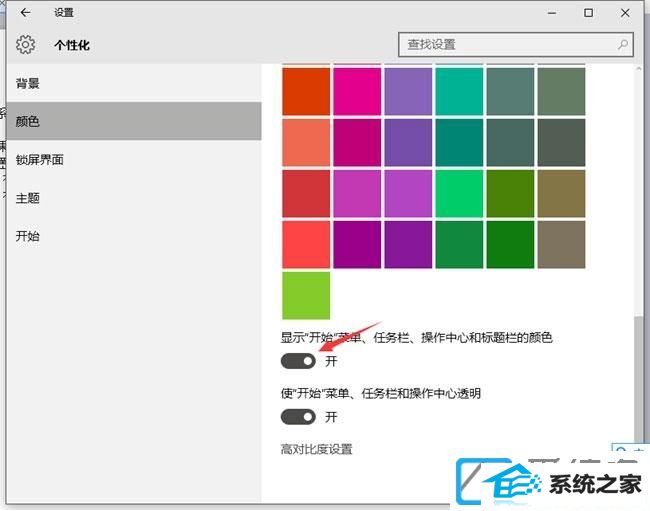Open the 锁屏界面 section
Image resolution: width=650 pixels, height=511 pixels.
tap(134, 160)
